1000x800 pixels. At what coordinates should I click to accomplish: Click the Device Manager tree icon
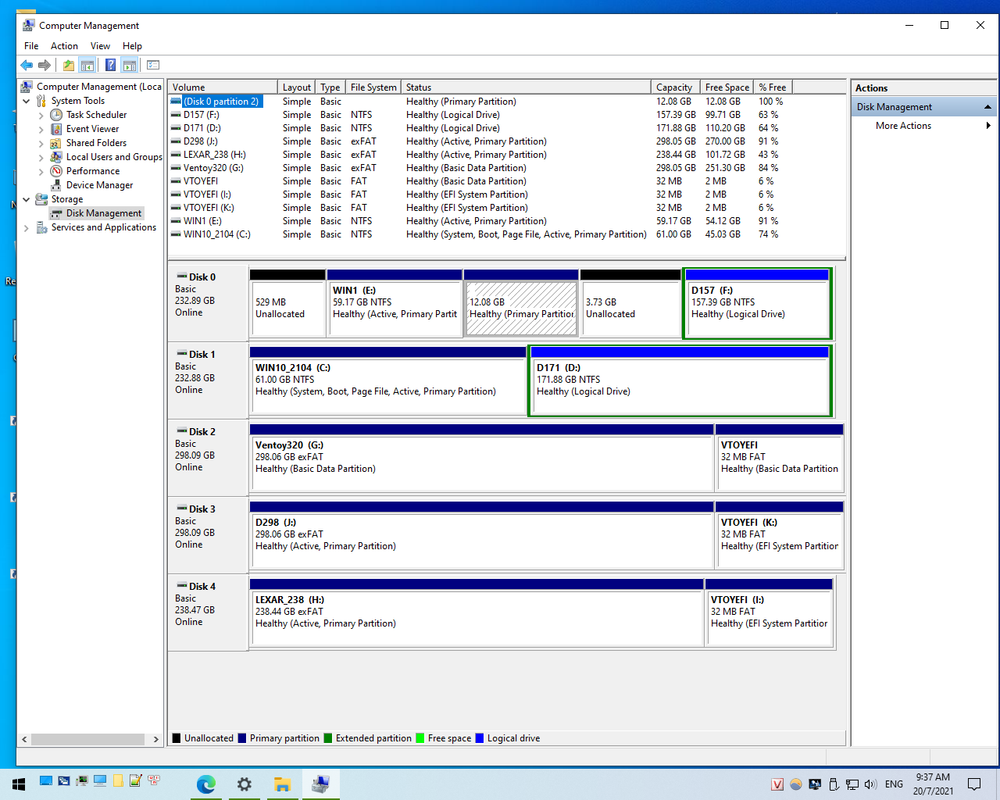point(56,185)
